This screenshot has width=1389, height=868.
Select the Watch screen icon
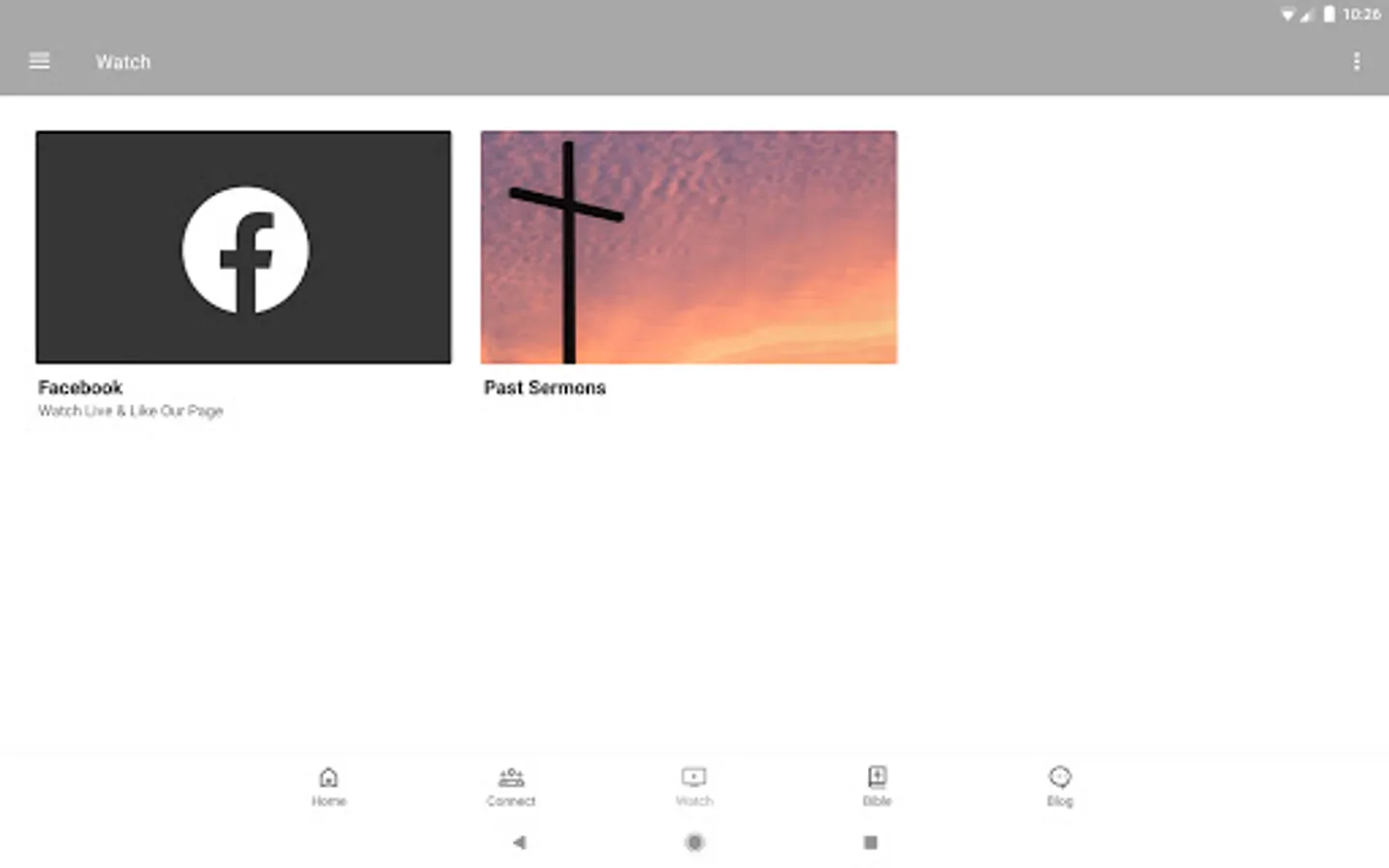[x=694, y=776]
